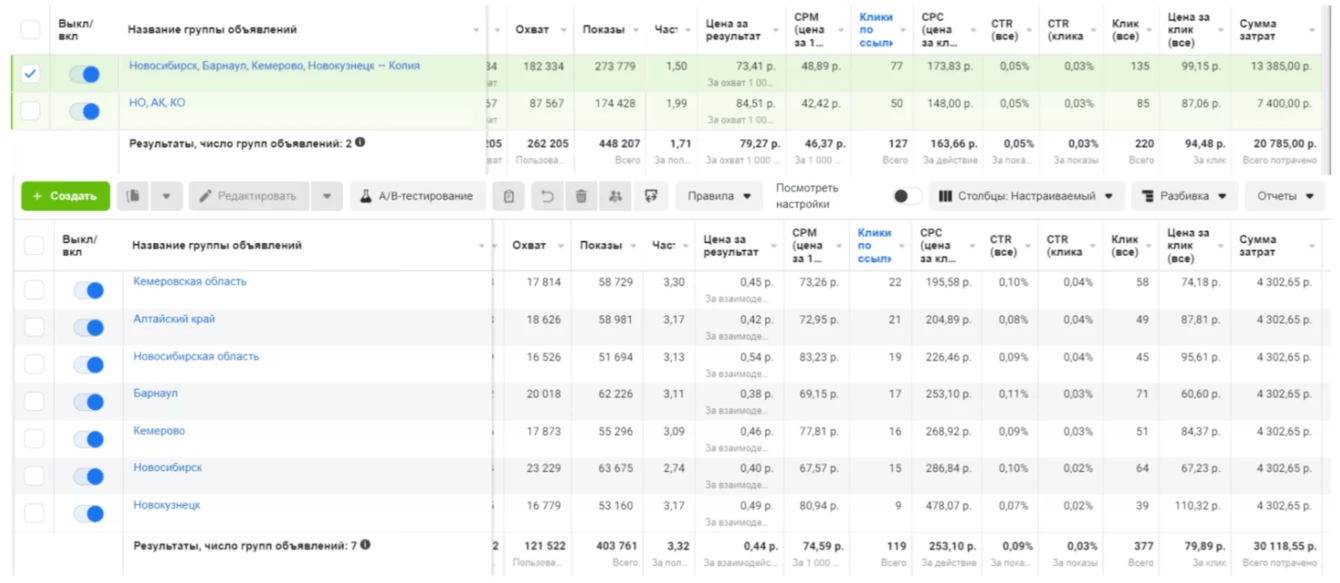Sort by lower Клики по ссылке column header

(873, 246)
